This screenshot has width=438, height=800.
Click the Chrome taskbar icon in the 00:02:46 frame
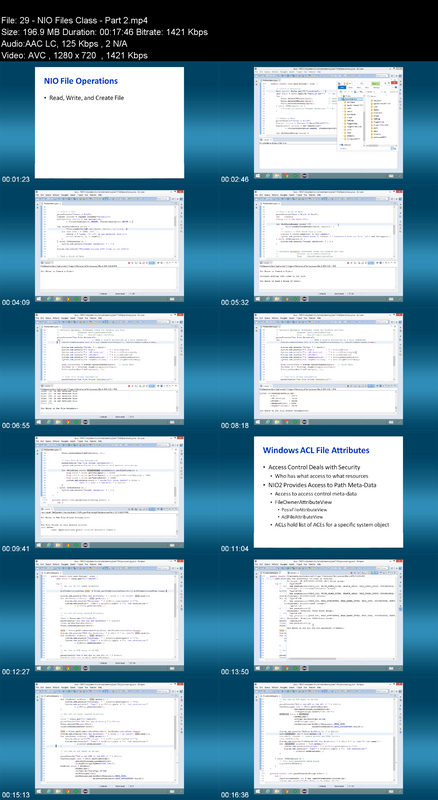coord(286,176)
